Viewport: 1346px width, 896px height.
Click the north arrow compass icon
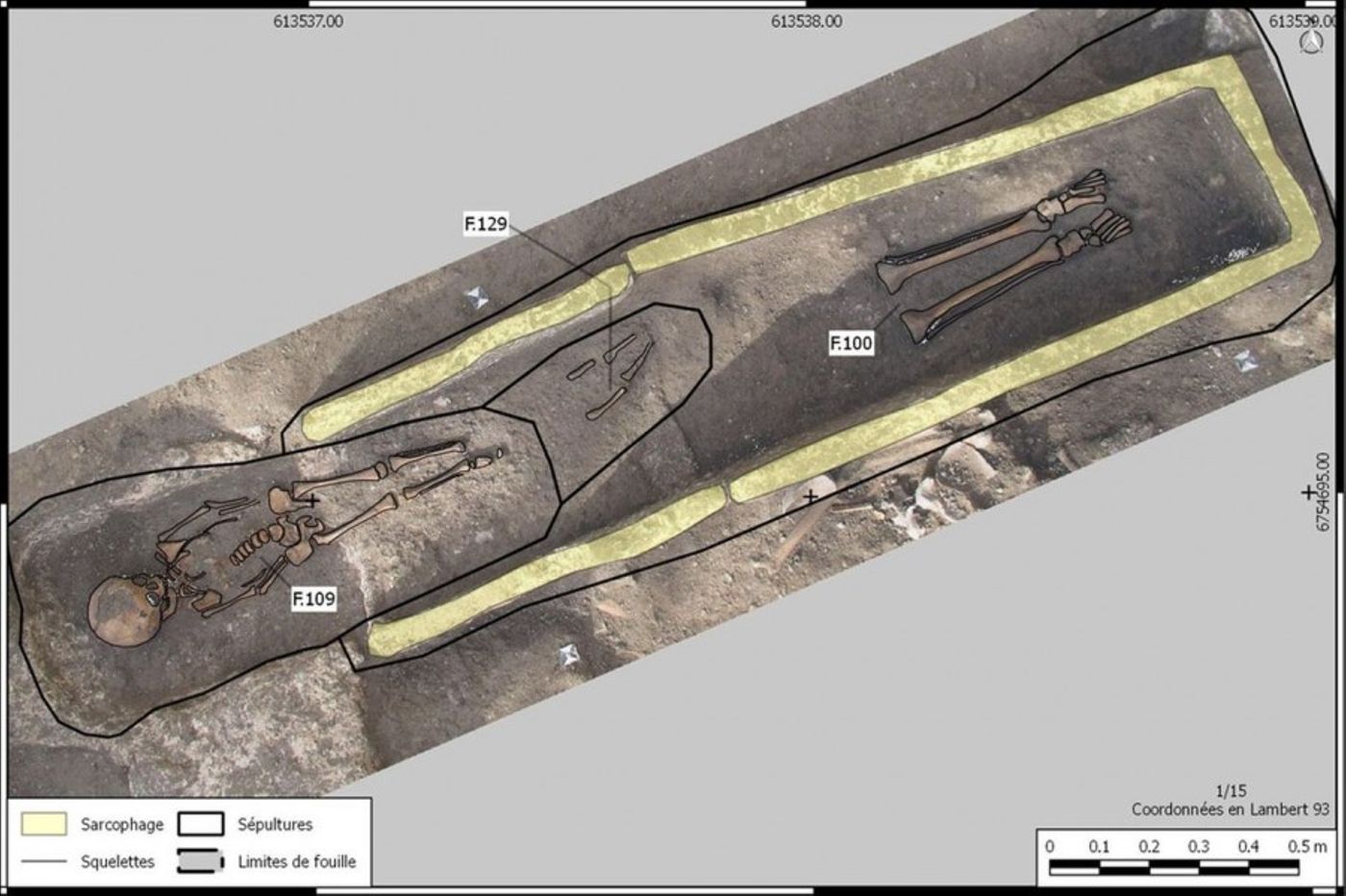(x=1309, y=41)
